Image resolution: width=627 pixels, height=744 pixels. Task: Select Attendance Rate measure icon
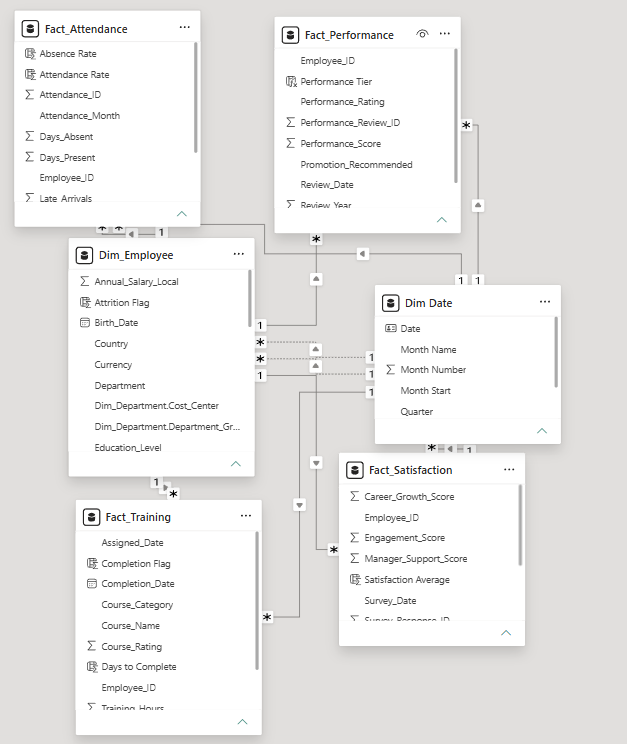pos(30,74)
